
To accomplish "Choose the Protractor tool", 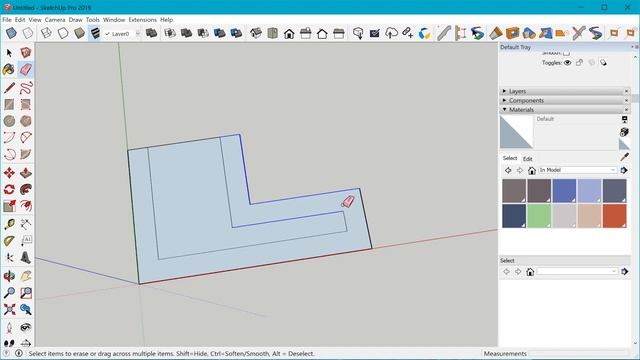I will pyautogui.click(x=9, y=241).
